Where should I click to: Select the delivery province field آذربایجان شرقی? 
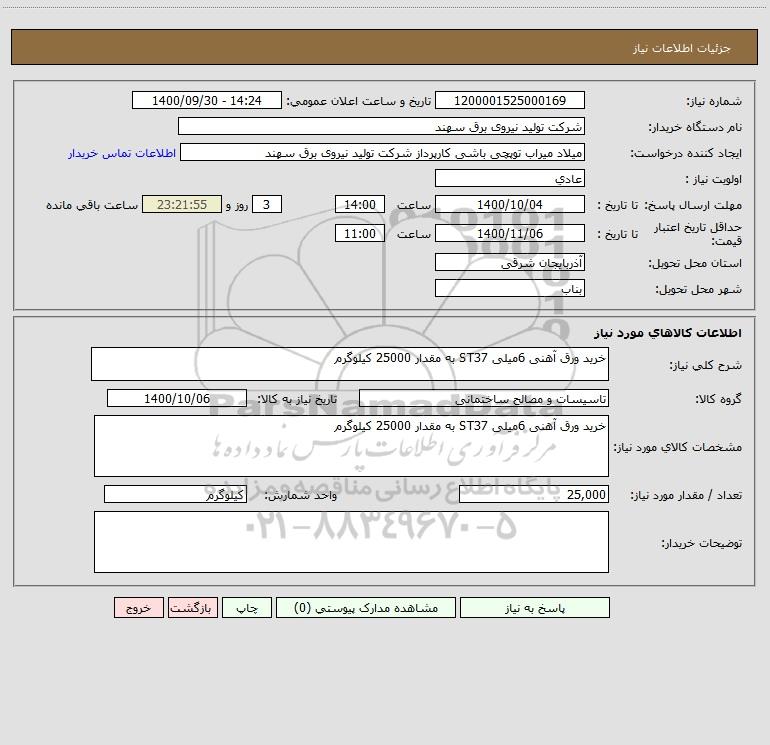pyautogui.click(x=510, y=262)
